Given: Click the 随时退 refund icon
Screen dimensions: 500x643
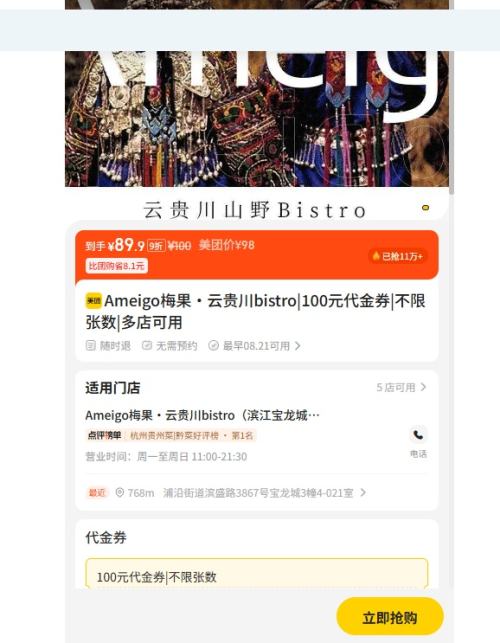Looking at the screenshot, I should point(90,345).
